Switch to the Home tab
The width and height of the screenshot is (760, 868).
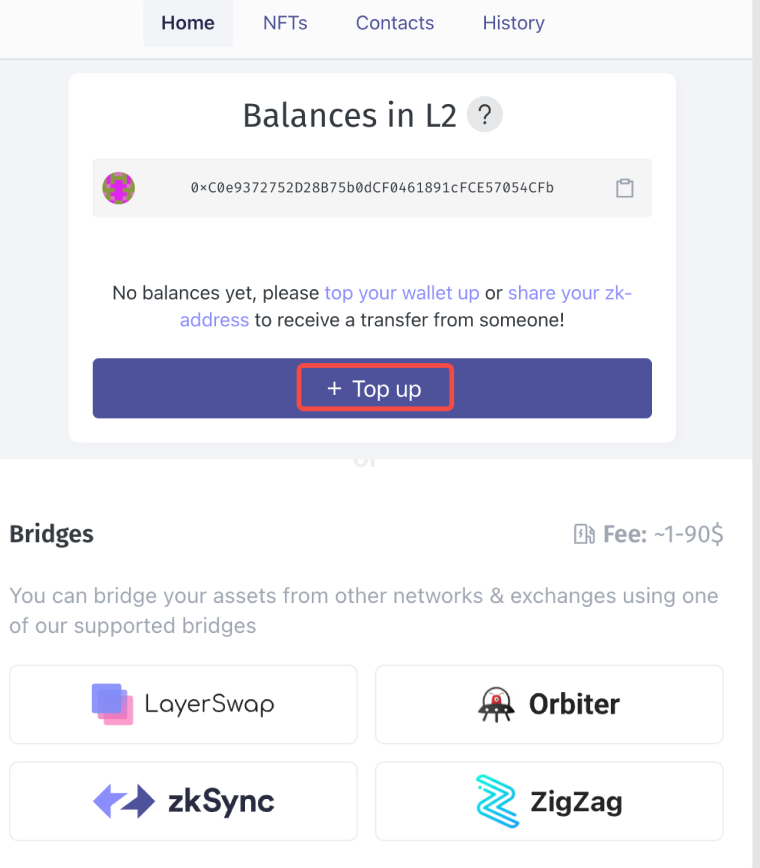click(x=188, y=23)
